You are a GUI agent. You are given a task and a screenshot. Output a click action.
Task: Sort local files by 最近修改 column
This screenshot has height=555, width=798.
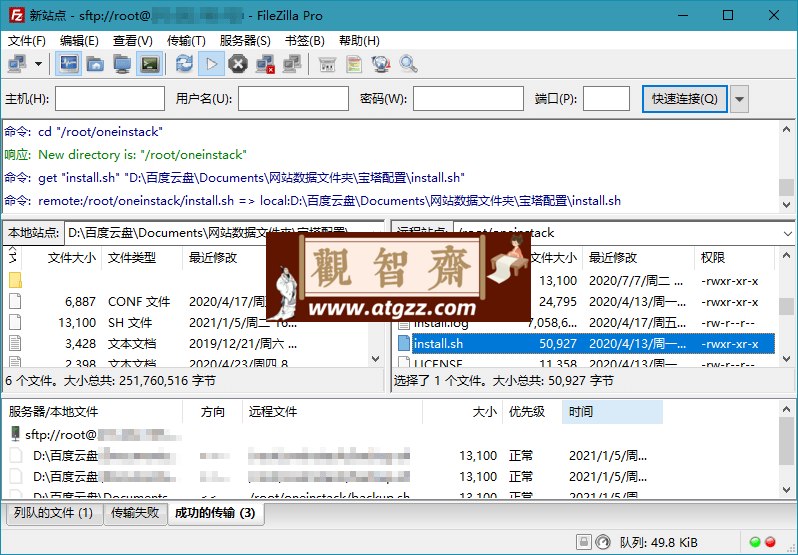click(224, 258)
